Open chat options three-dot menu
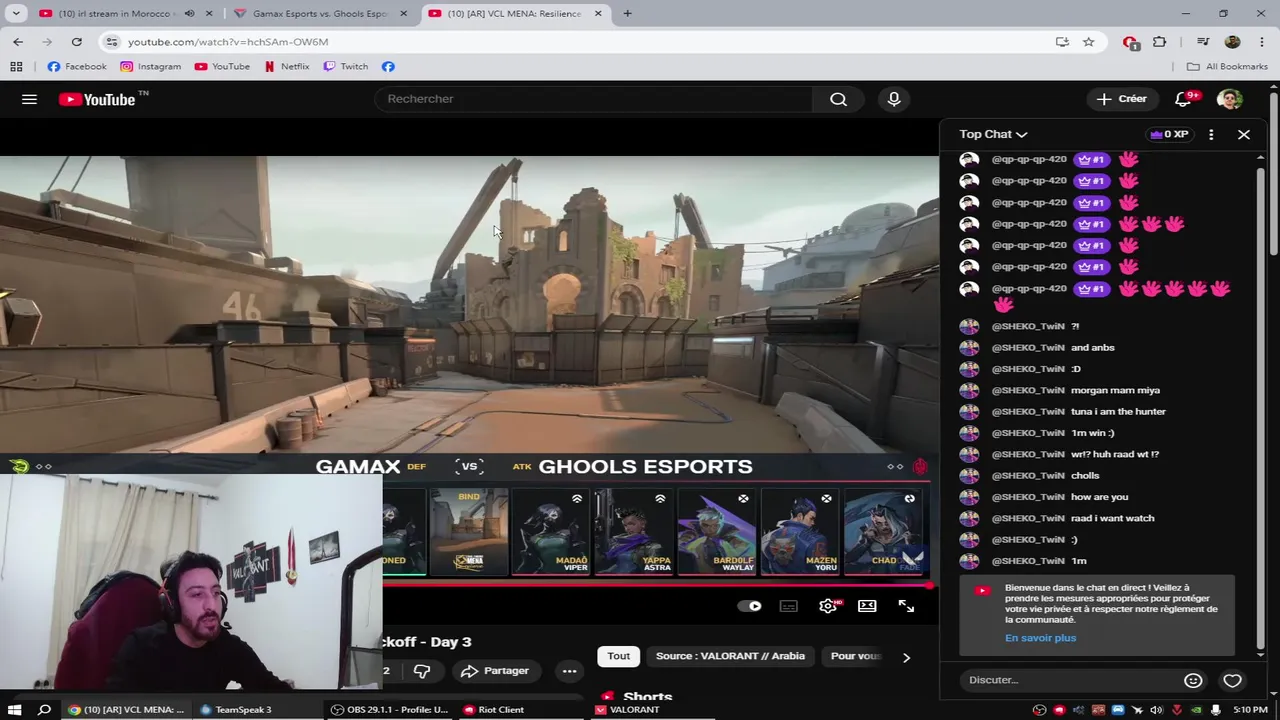 [x=1211, y=134]
